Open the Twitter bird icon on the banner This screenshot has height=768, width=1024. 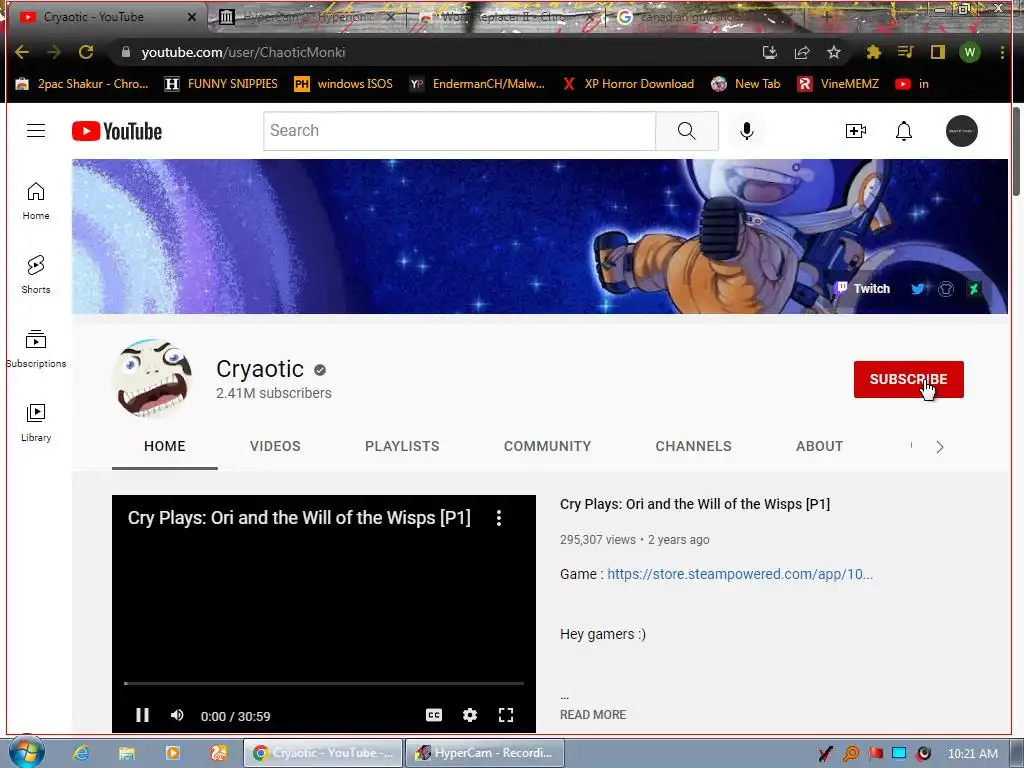pos(918,289)
